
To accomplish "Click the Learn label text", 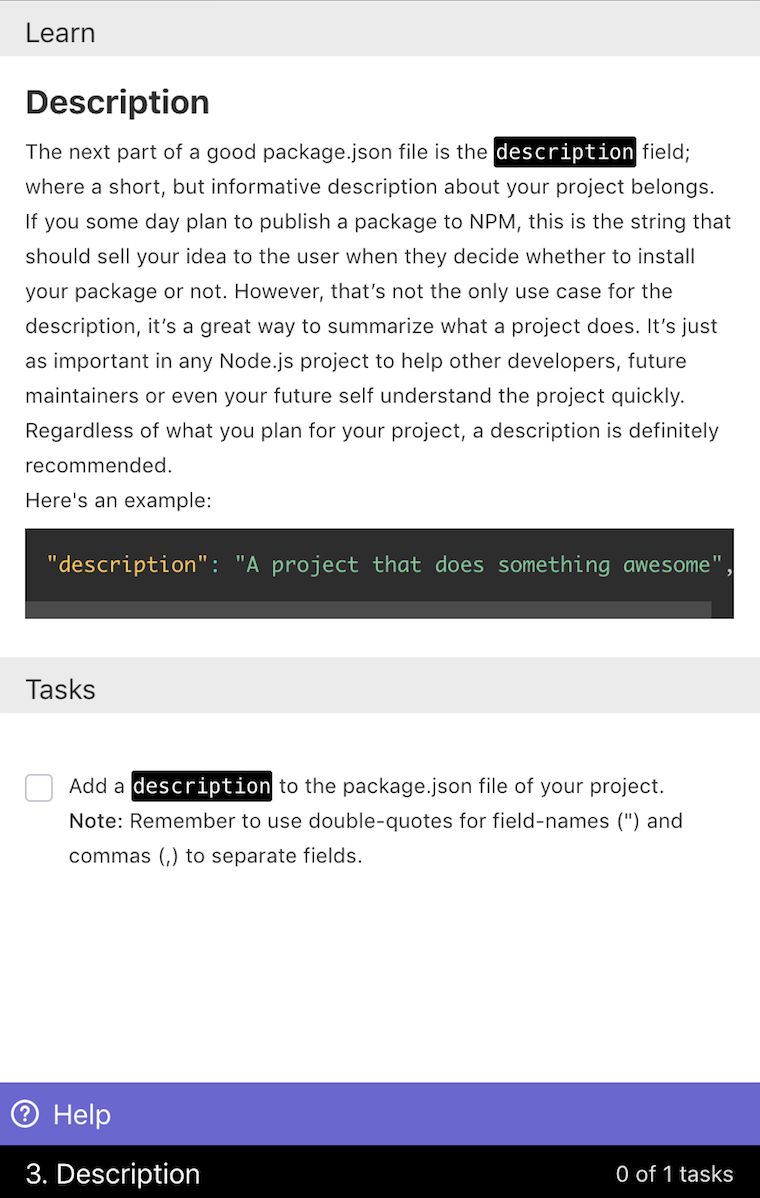I will [60, 33].
